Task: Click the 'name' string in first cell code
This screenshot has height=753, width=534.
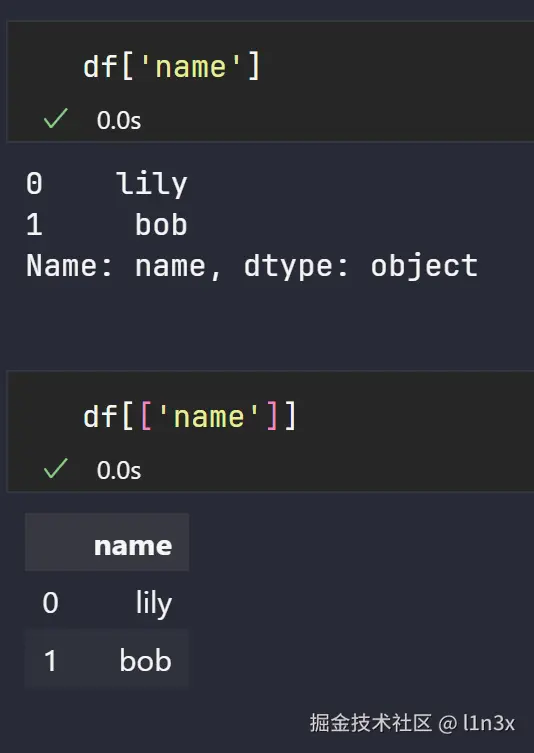Action: 191,67
